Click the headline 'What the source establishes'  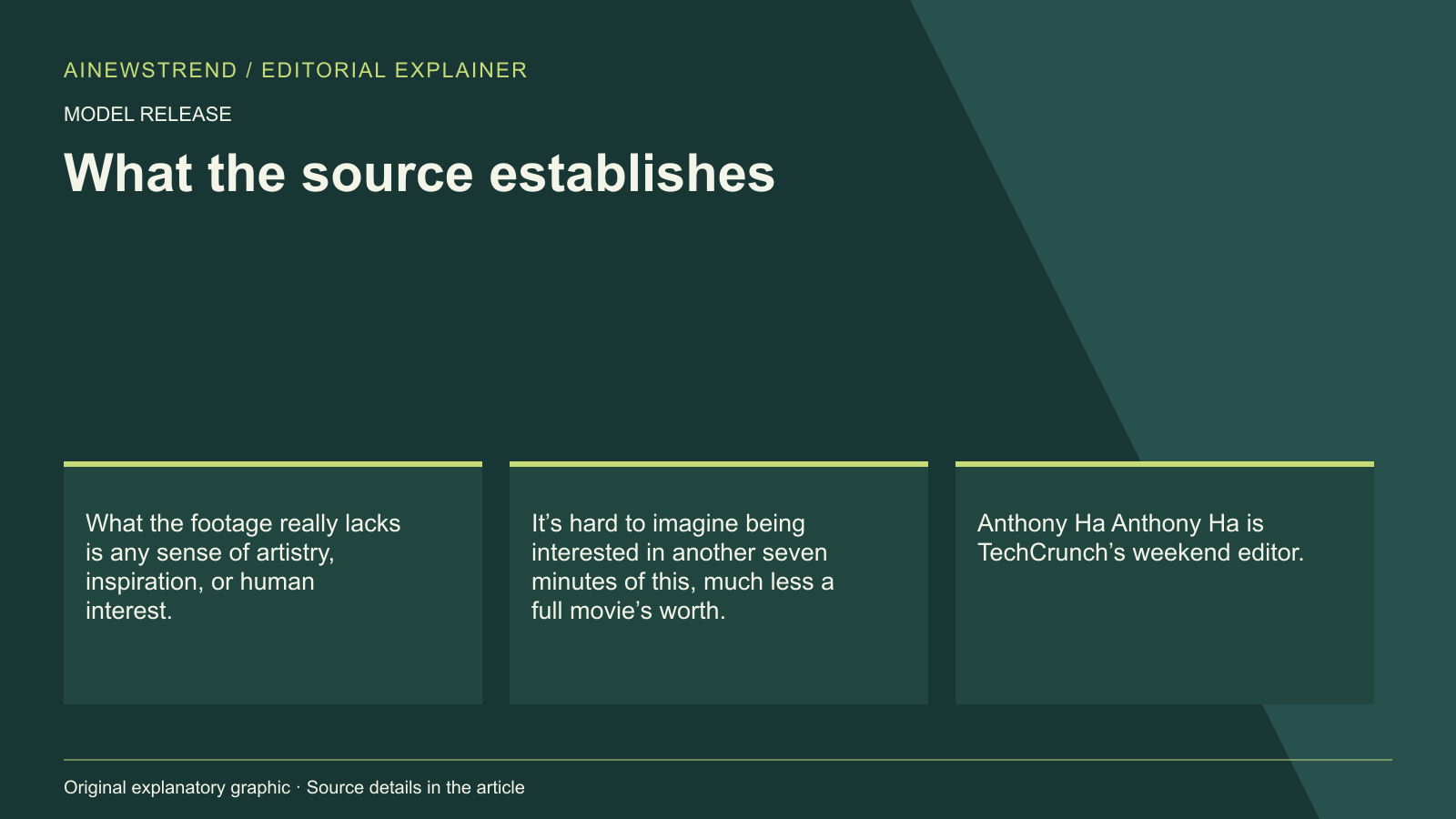tap(420, 173)
